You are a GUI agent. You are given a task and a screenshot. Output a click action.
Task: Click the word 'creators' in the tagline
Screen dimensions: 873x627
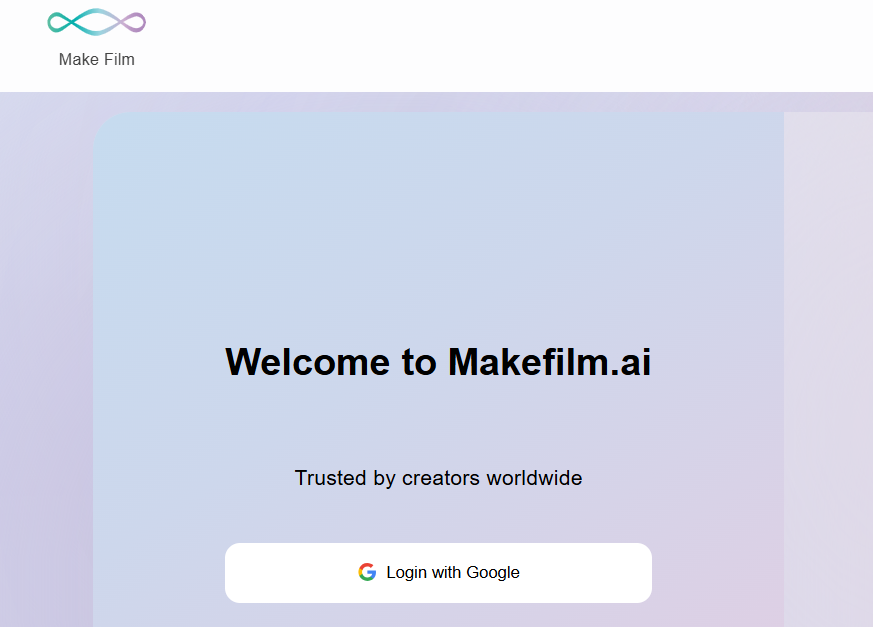(x=441, y=478)
